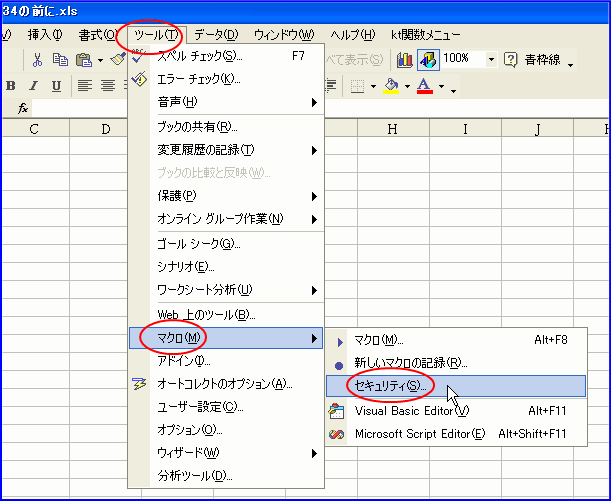Screen dimensions: 611x501
Task: Select オプション menu item
Action: tap(226, 430)
